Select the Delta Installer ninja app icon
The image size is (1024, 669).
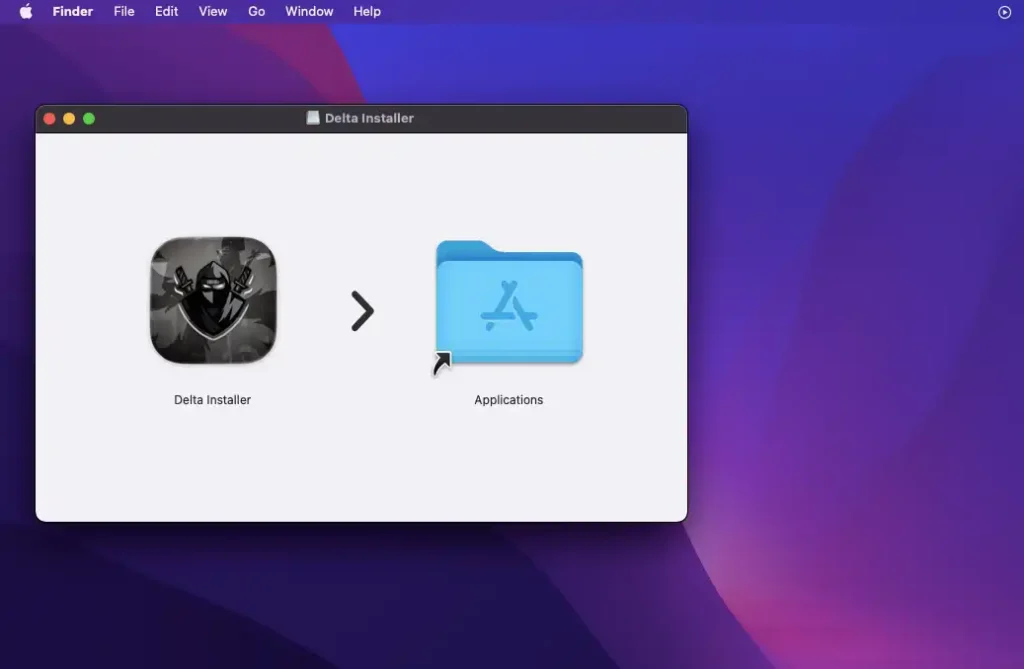(212, 301)
